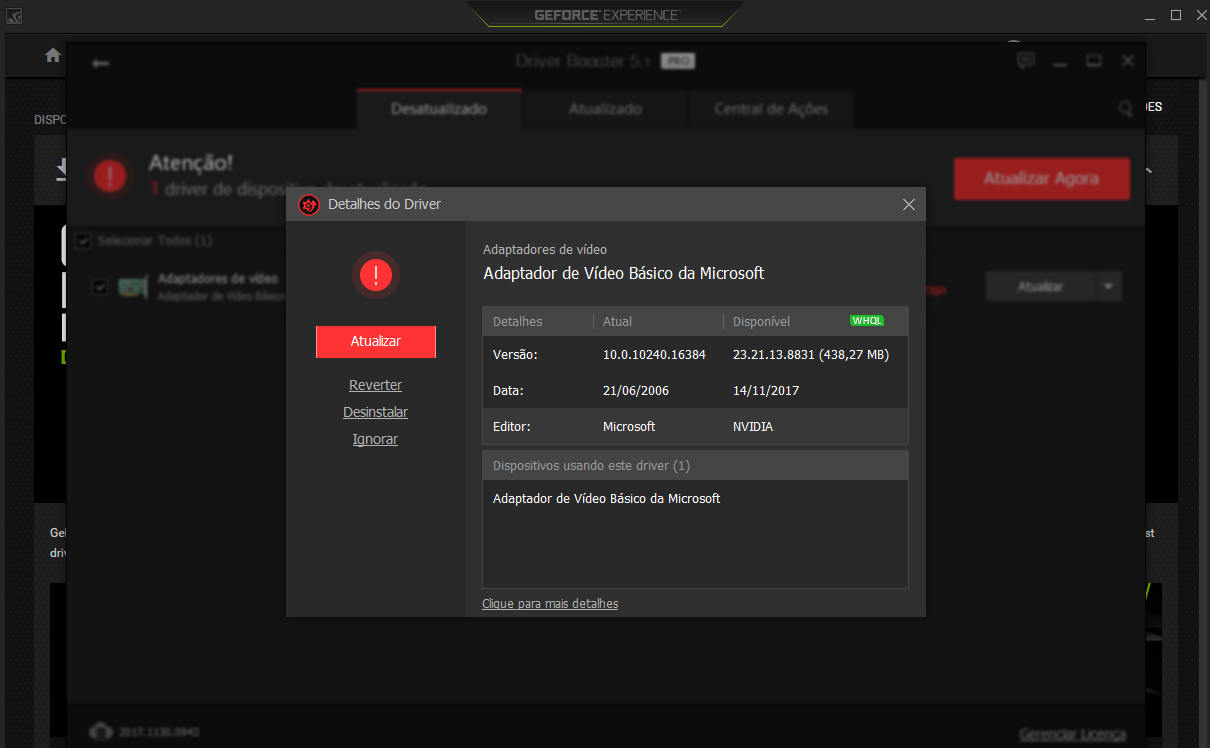Go back with Driver Booster's arrow icon
The image size is (1210, 748).
(x=100, y=63)
